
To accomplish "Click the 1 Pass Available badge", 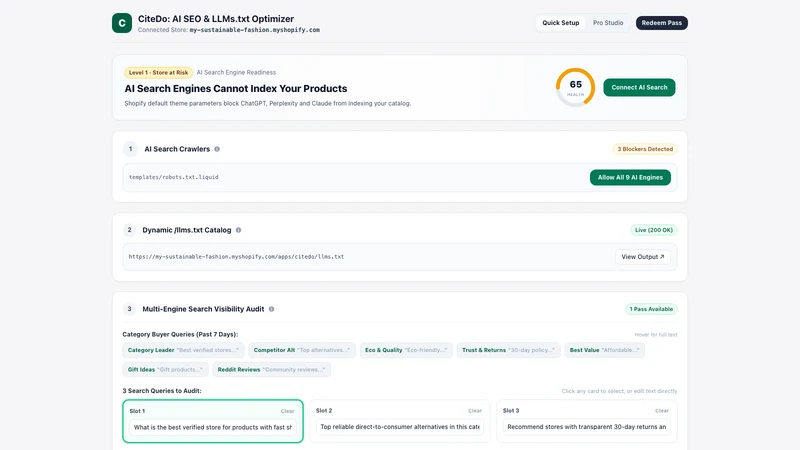I will click(651, 309).
